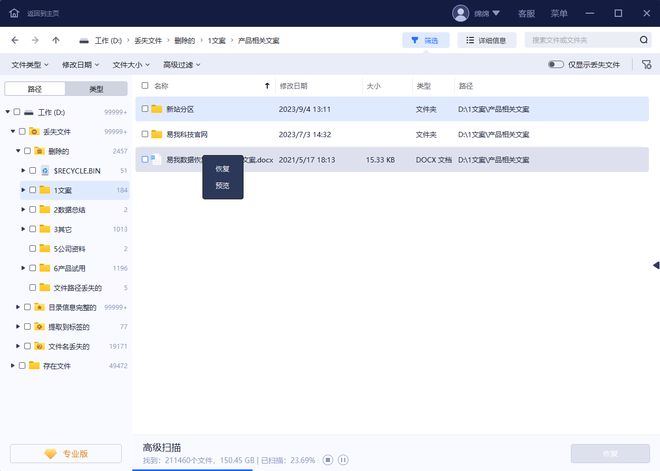
Task: Choose 恢复 in the context menu
Action: pyautogui.click(x=222, y=169)
